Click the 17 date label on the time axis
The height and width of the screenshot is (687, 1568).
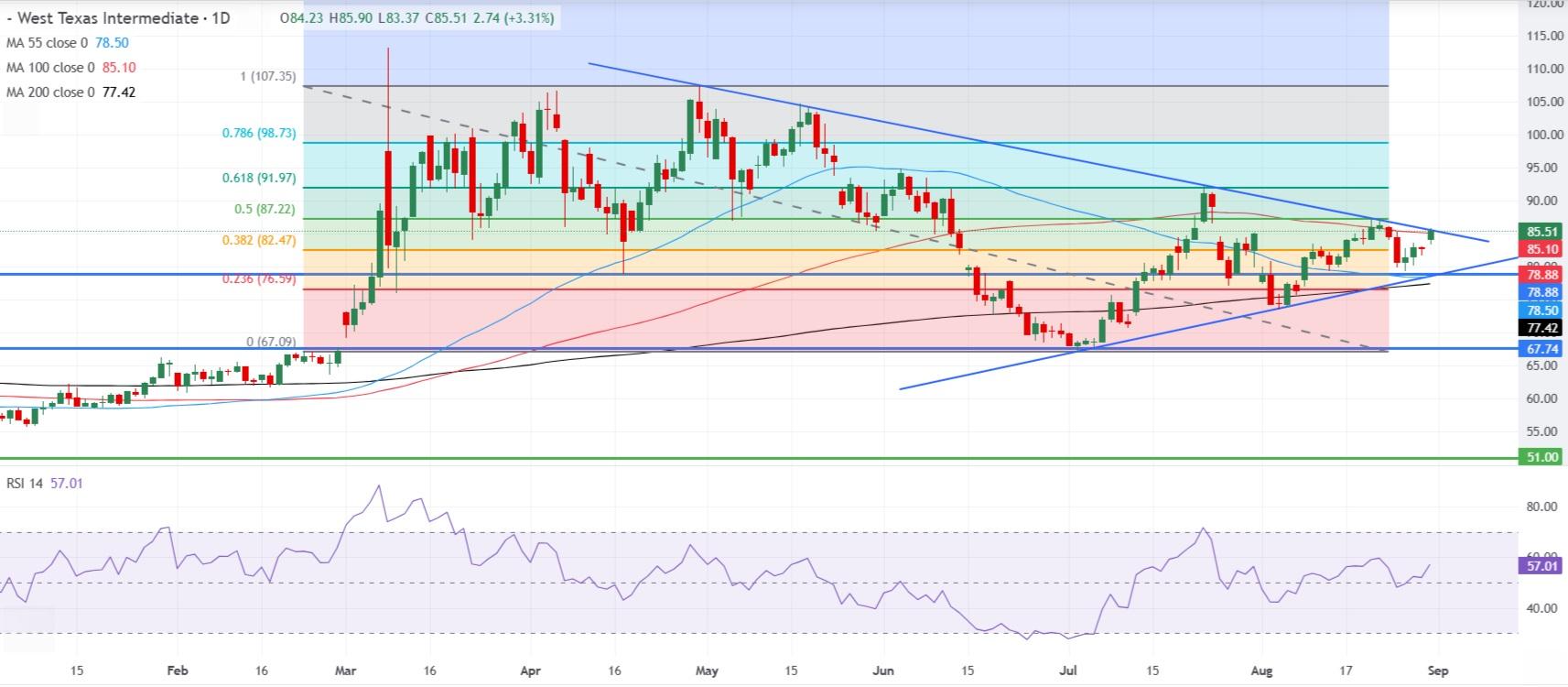click(x=1346, y=671)
